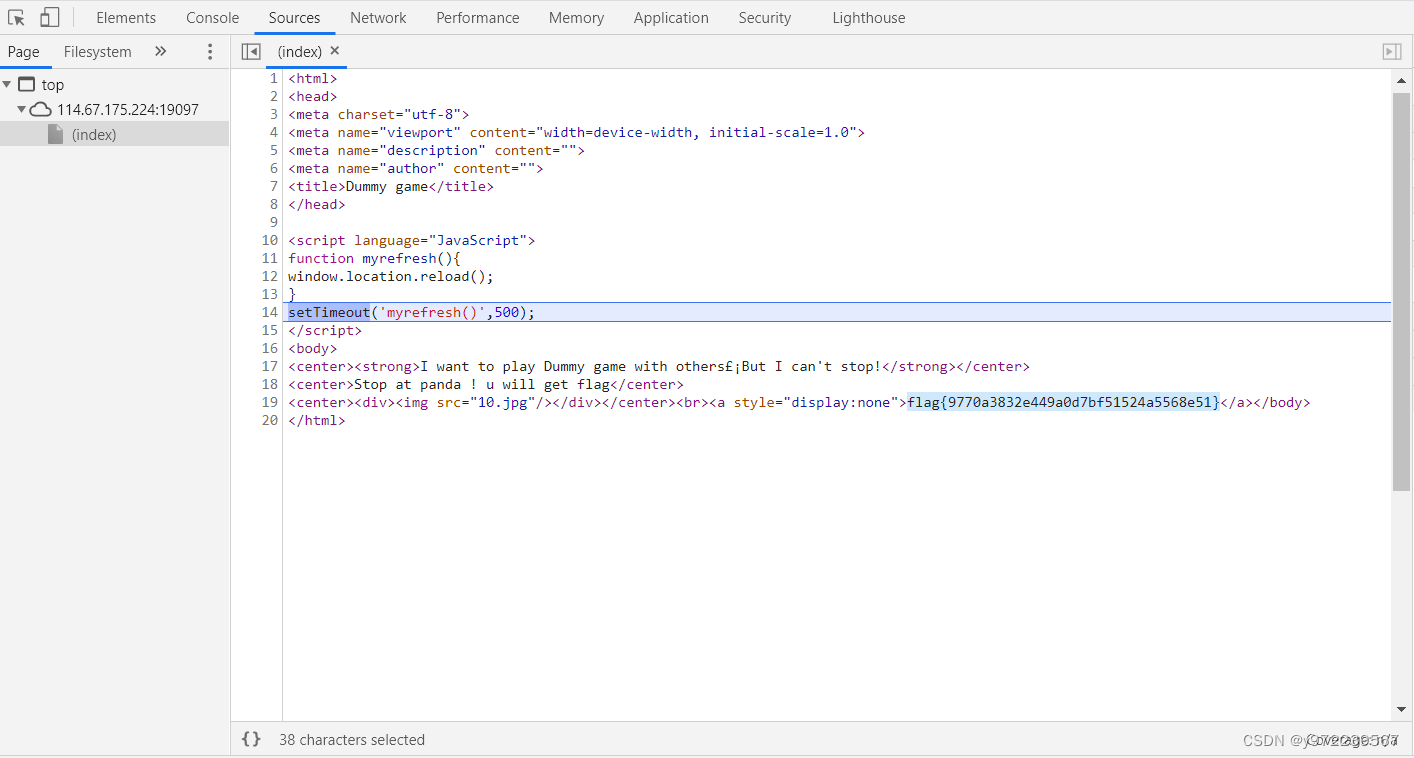Activate the inspect element picker icon
The image size is (1414, 758).
pyautogui.click(x=17, y=17)
